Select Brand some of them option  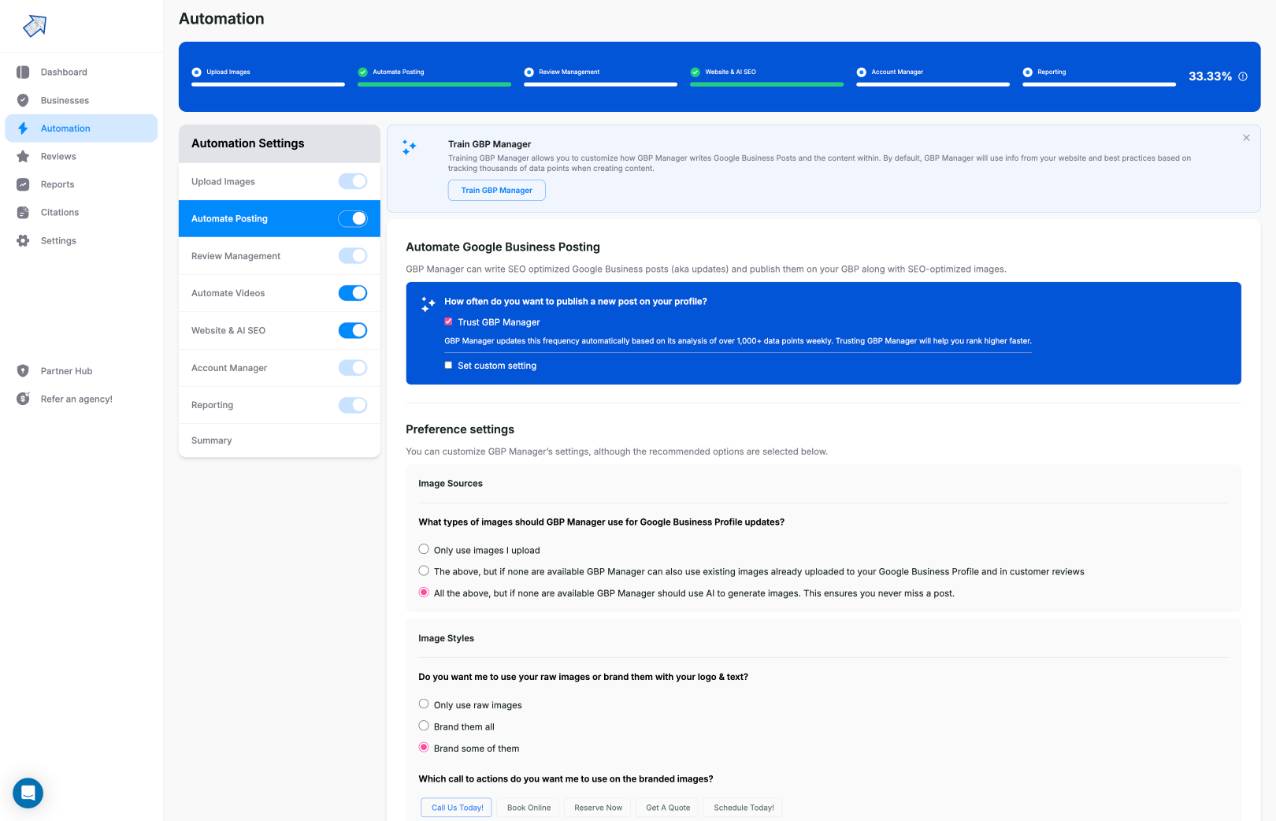[x=424, y=748]
